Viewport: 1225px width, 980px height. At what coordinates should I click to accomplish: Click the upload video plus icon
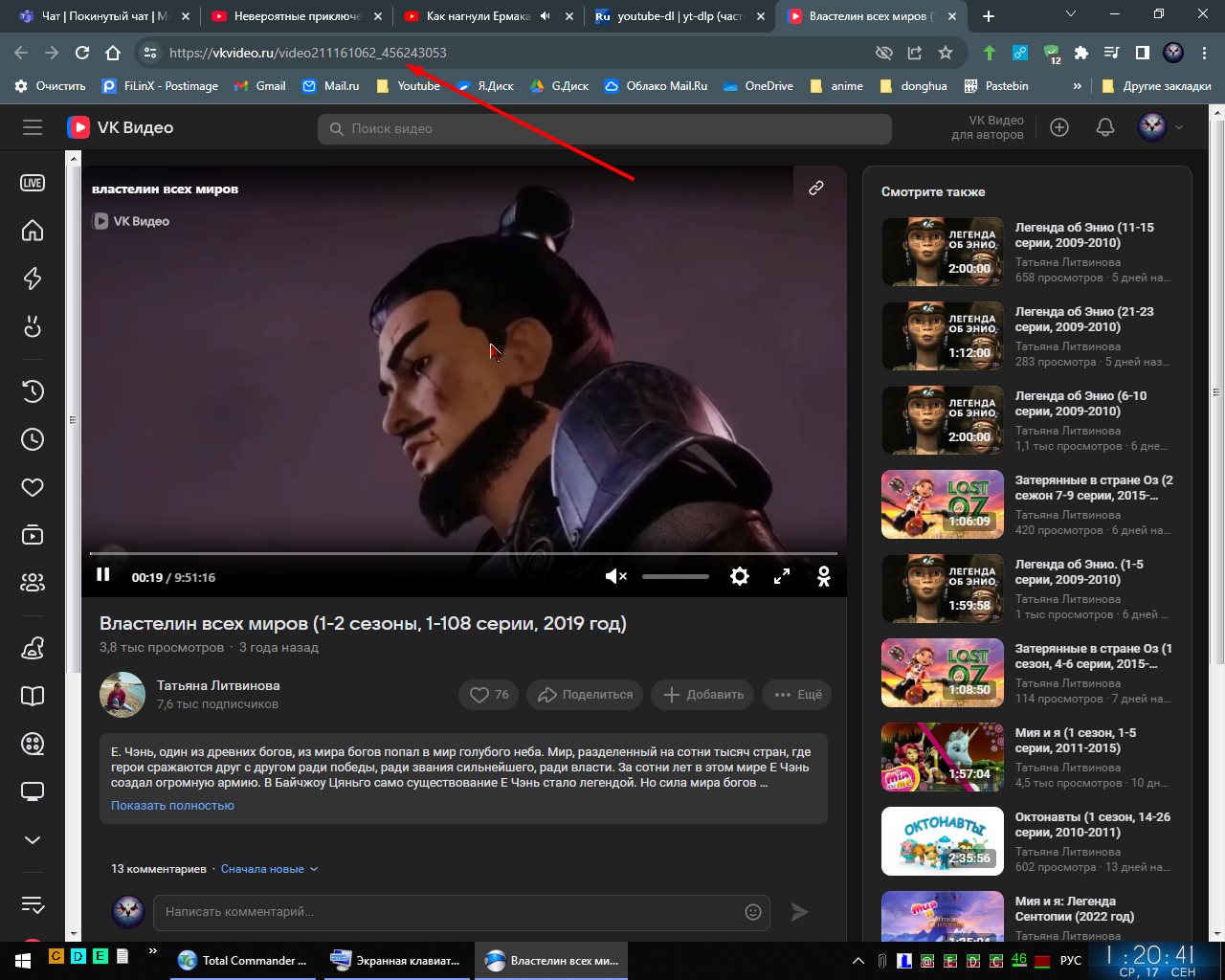click(1059, 127)
